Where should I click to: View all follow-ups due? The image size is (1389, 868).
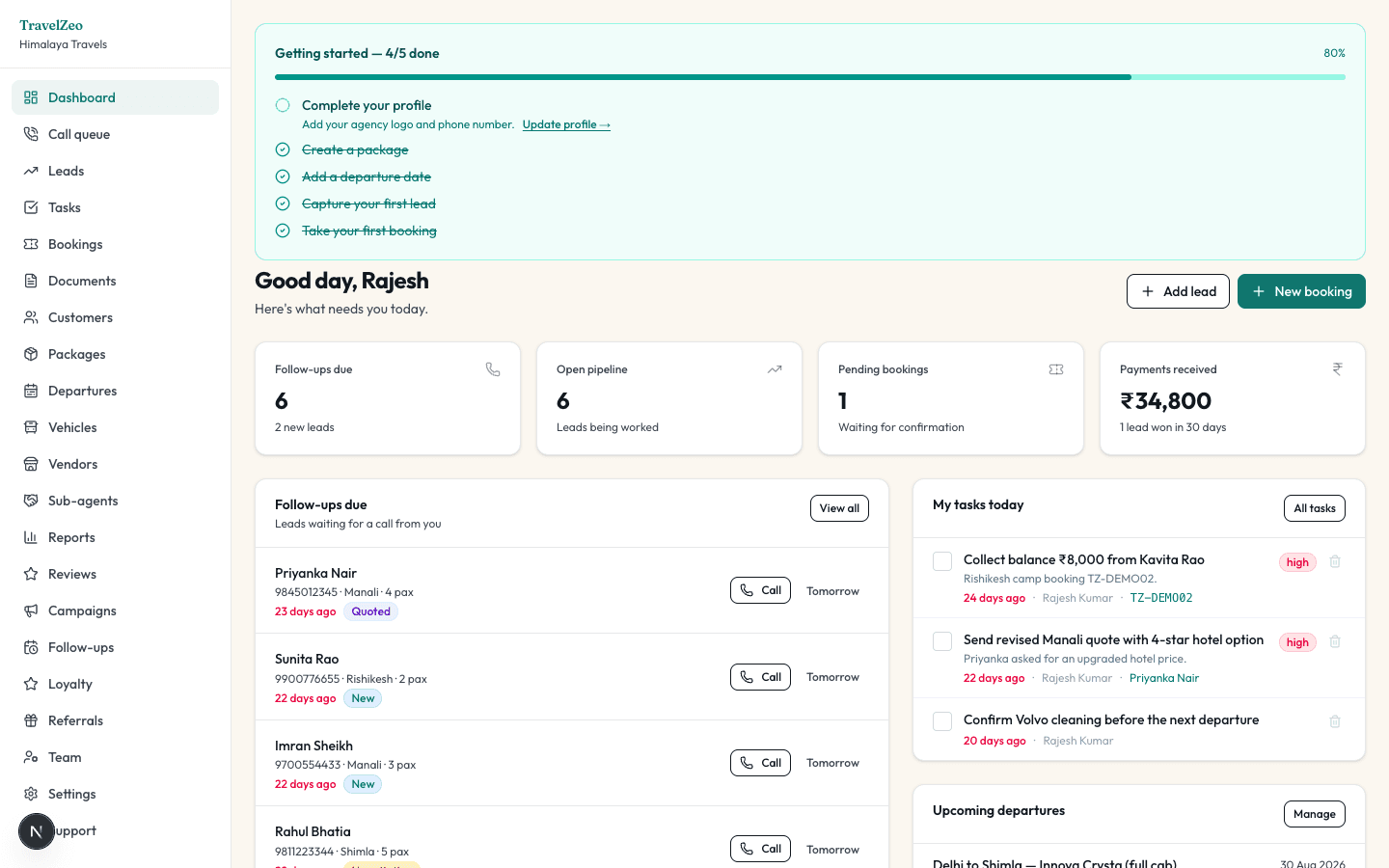point(839,508)
